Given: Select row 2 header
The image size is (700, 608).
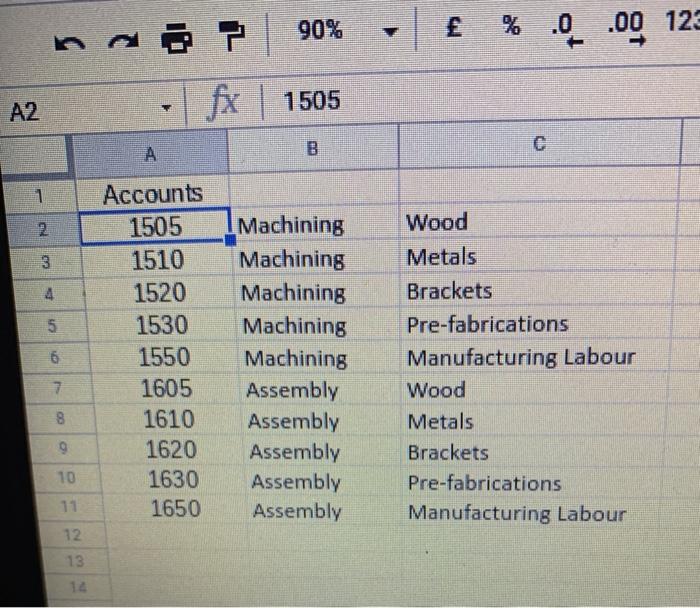Looking at the screenshot, I should coord(42,229).
